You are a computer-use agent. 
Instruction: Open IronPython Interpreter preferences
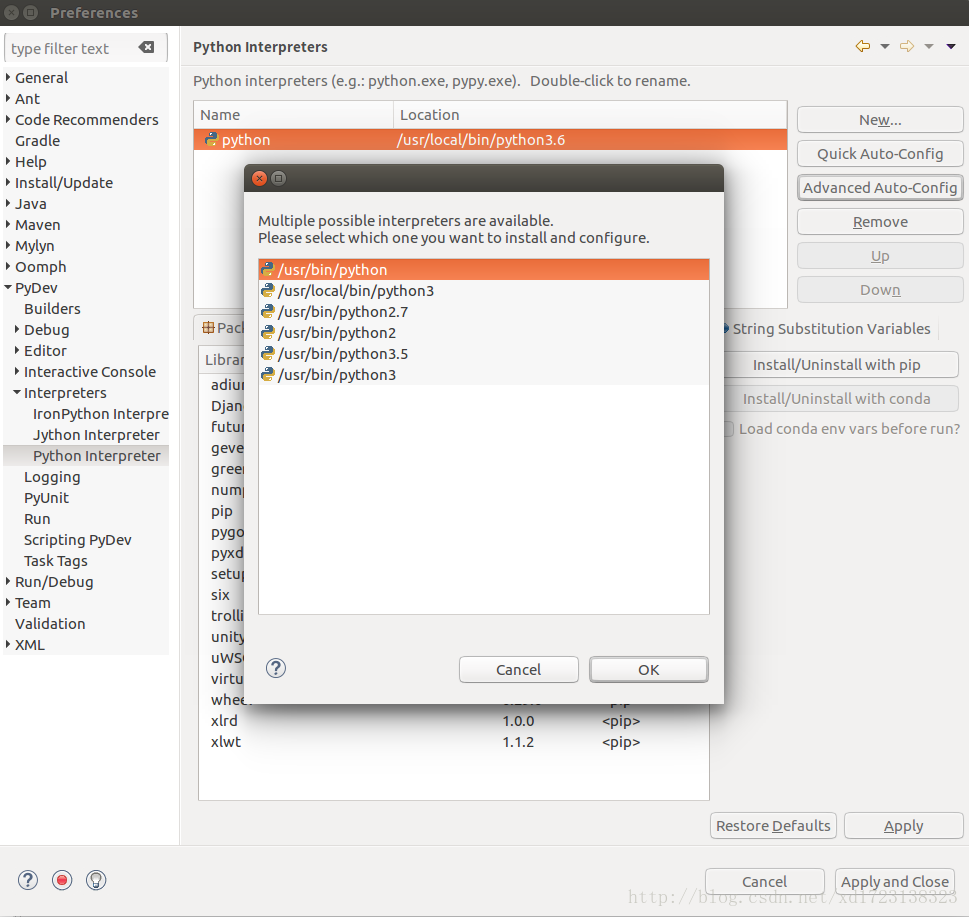pyautogui.click(x=101, y=413)
